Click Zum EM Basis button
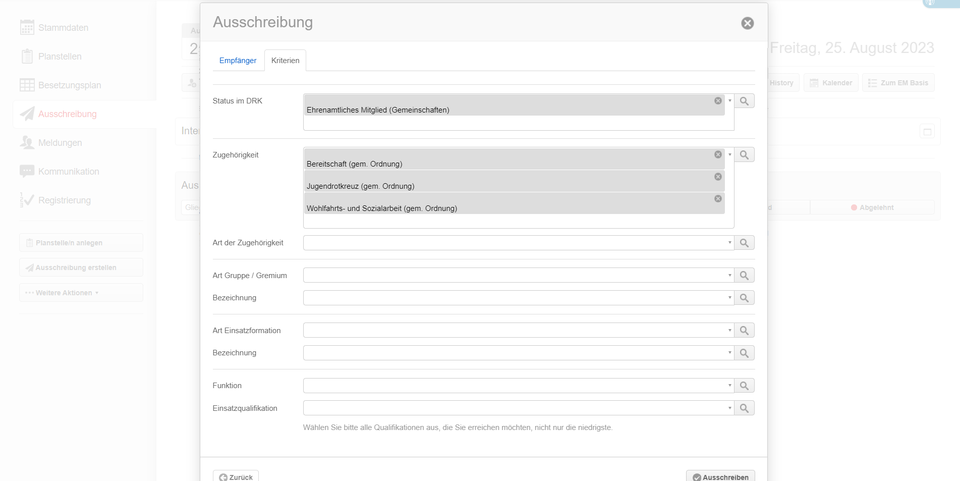This screenshot has width=960, height=481. pos(898,83)
